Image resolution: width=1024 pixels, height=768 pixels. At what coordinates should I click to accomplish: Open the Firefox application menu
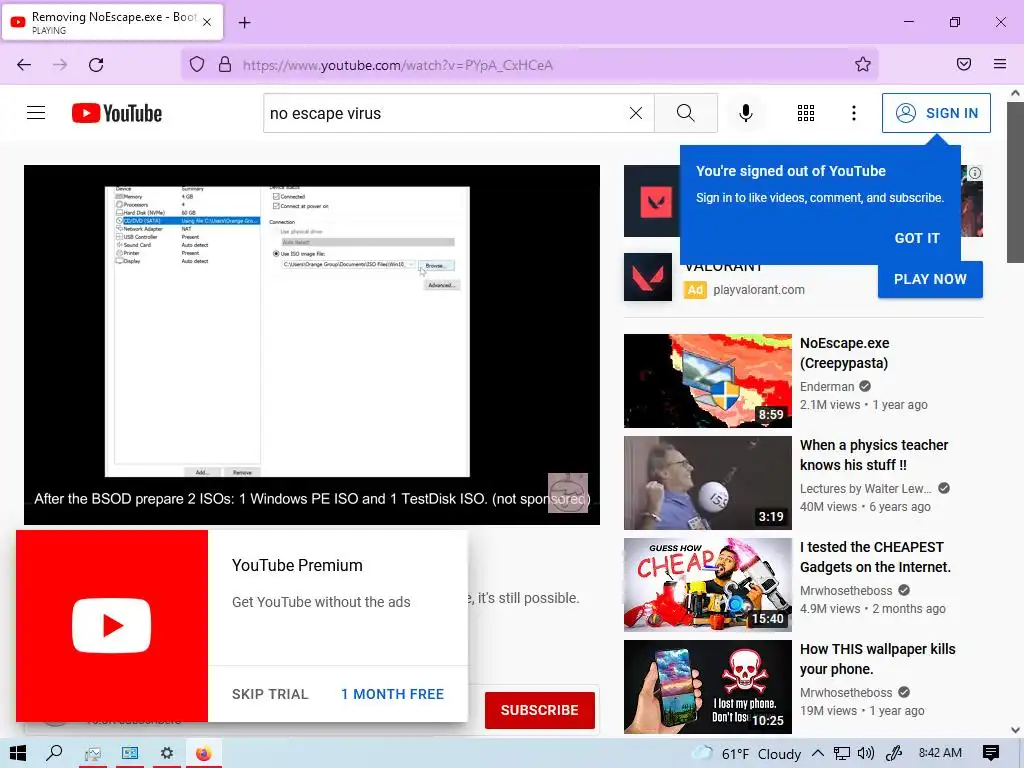(x=1000, y=64)
